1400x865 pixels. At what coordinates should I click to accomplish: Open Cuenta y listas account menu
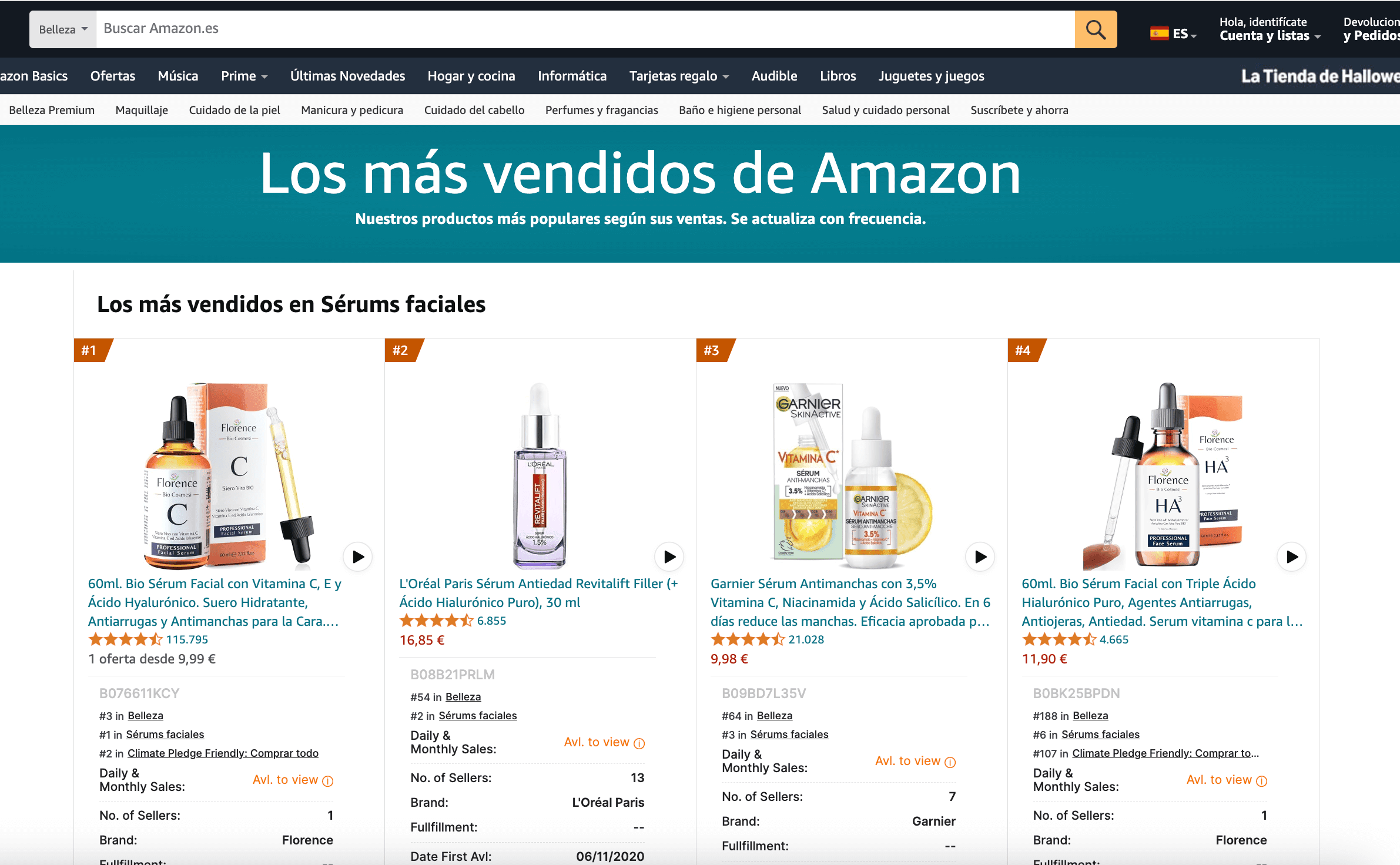1270,29
